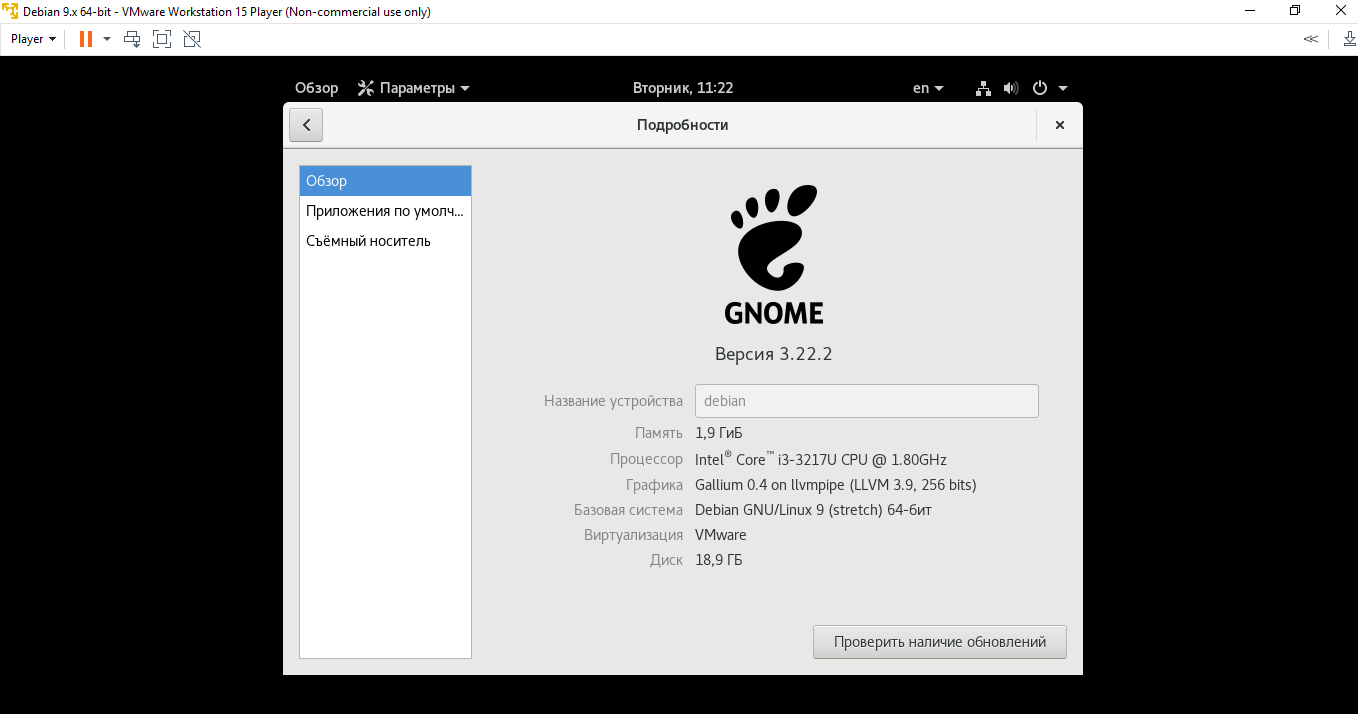The width and height of the screenshot is (1358, 714).
Task: Select Приложения по умолчанию in sidebar
Action: [x=385, y=211]
